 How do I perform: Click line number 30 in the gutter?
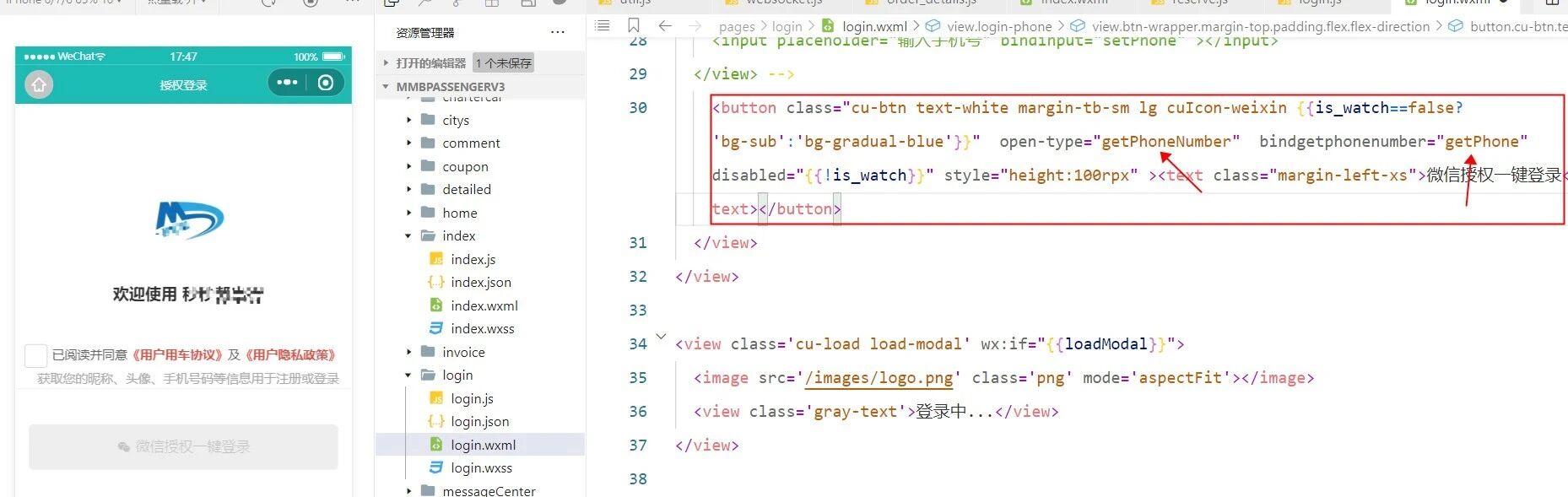coord(638,107)
